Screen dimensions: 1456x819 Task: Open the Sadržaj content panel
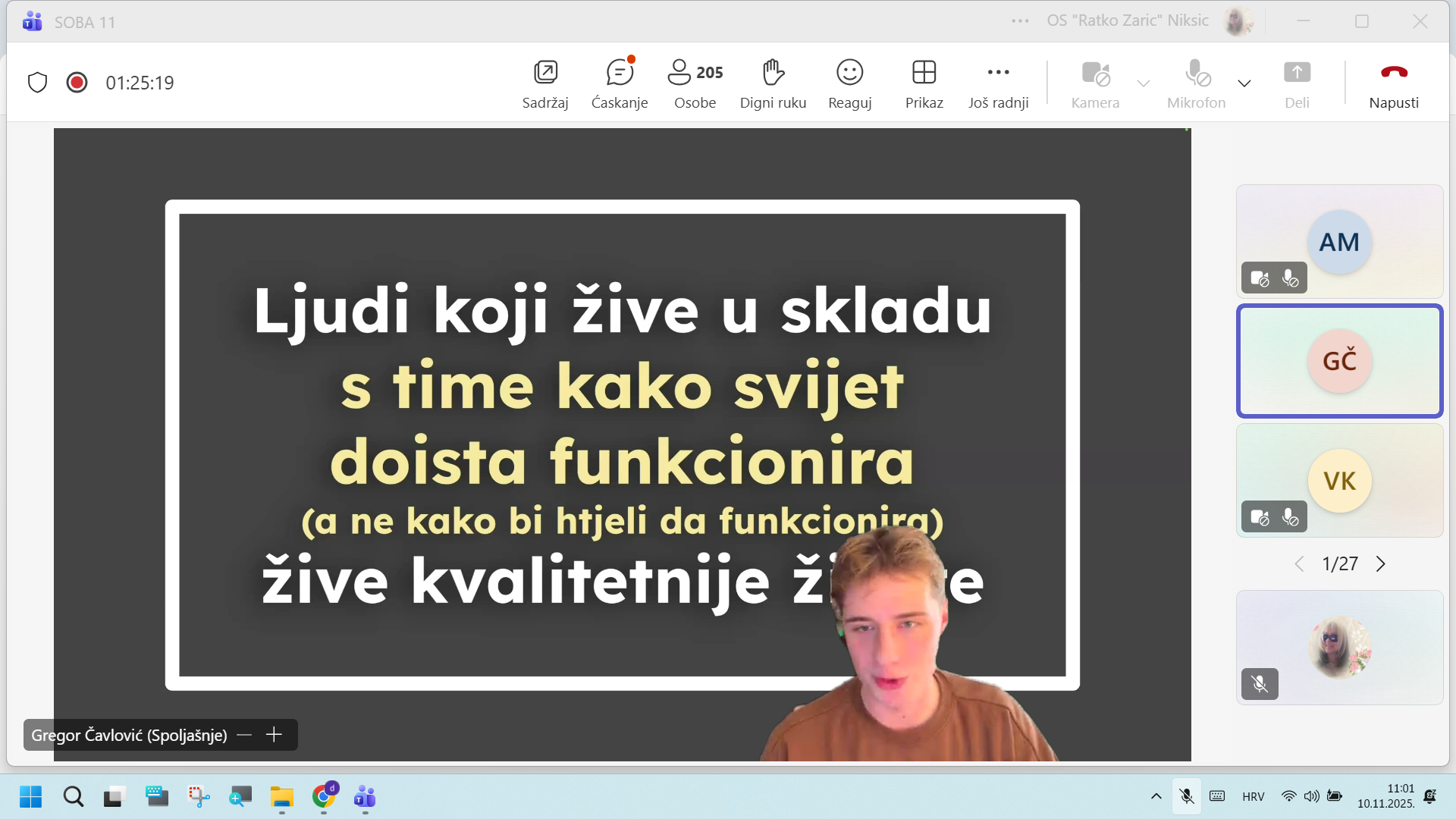pyautogui.click(x=545, y=83)
